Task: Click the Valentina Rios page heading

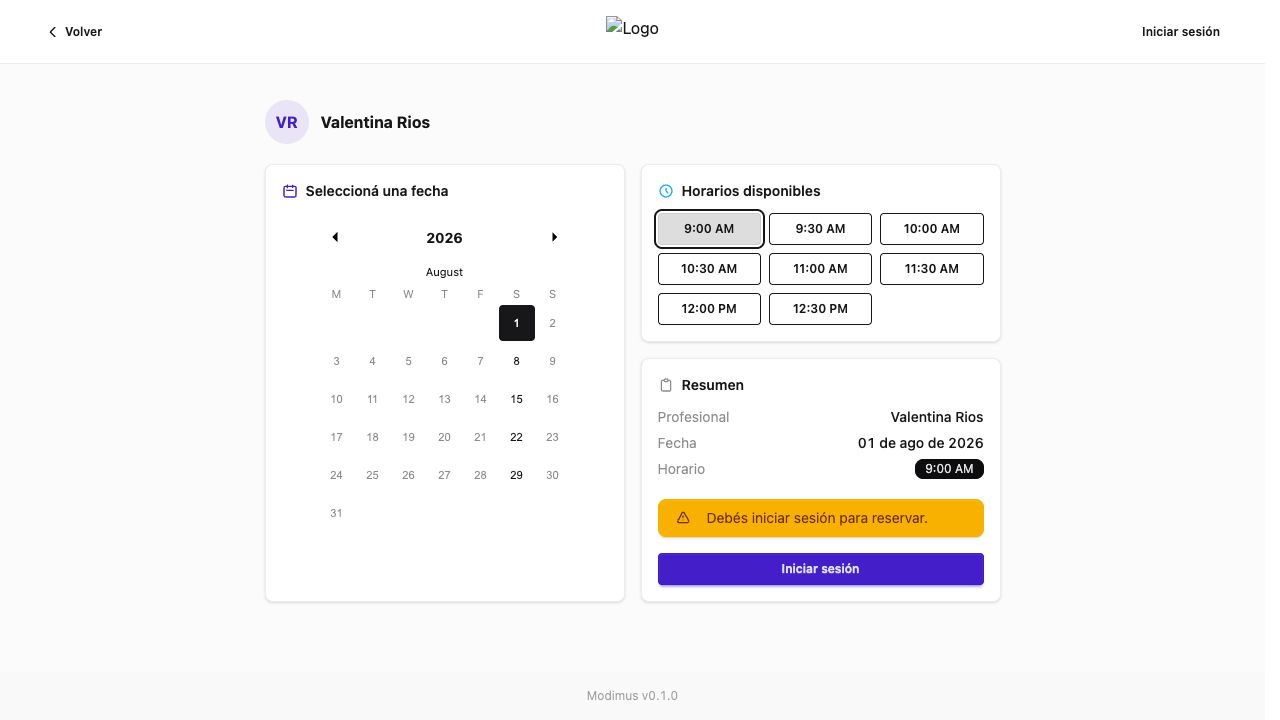Action: coord(375,122)
